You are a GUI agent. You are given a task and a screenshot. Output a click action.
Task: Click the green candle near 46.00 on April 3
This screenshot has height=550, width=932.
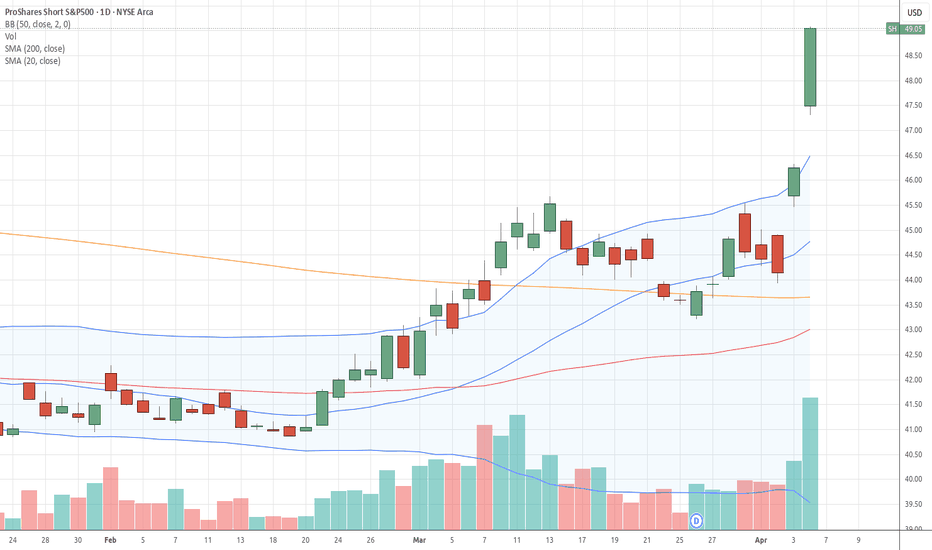794,182
